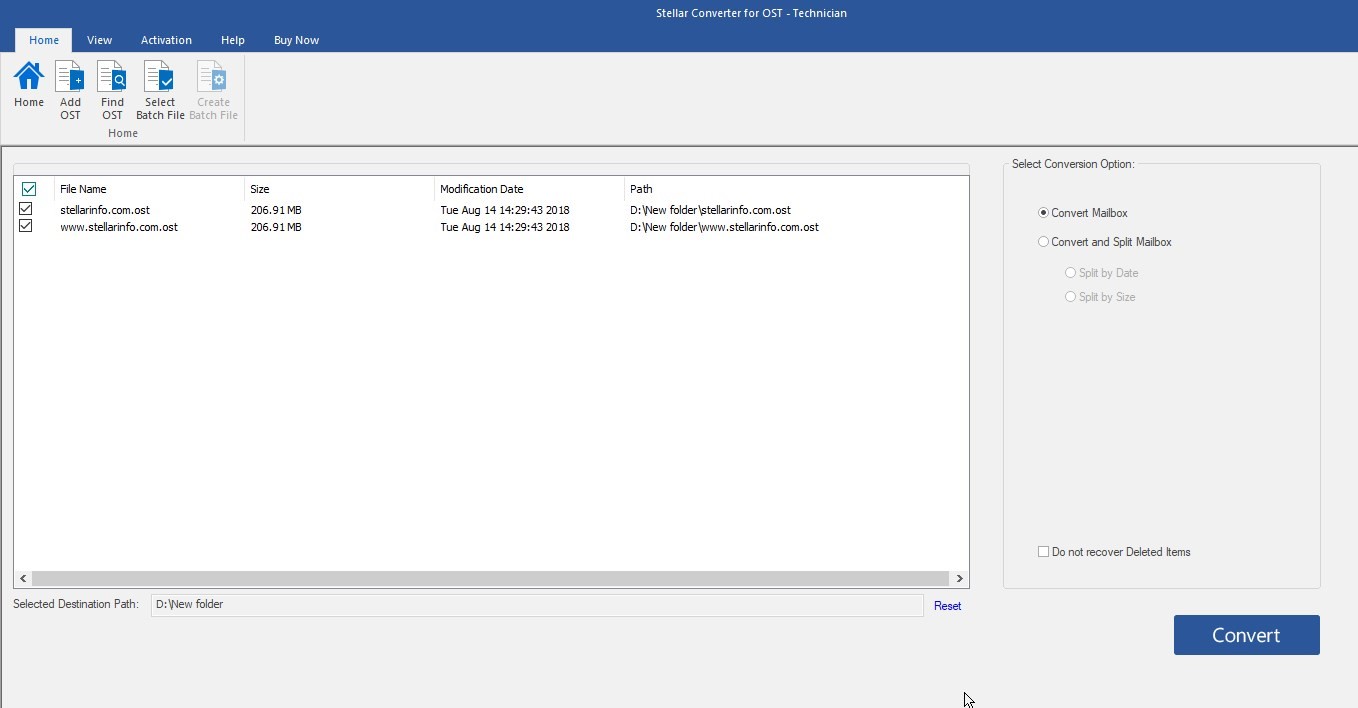Select the stellarinfo.com.ost file name
The image size is (1358, 708).
pos(105,210)
